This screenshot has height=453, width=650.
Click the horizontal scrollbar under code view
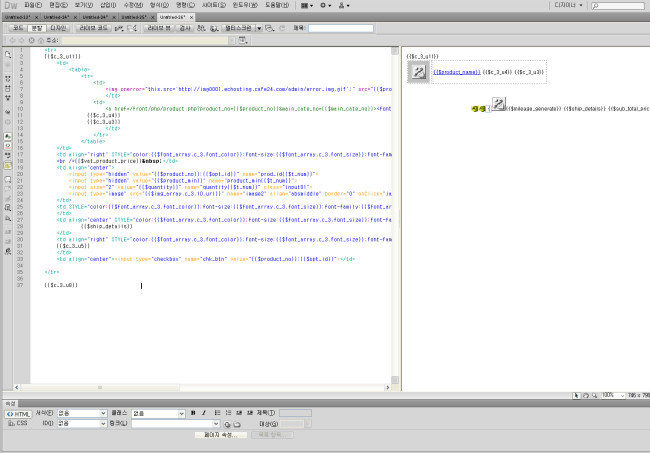200,385
